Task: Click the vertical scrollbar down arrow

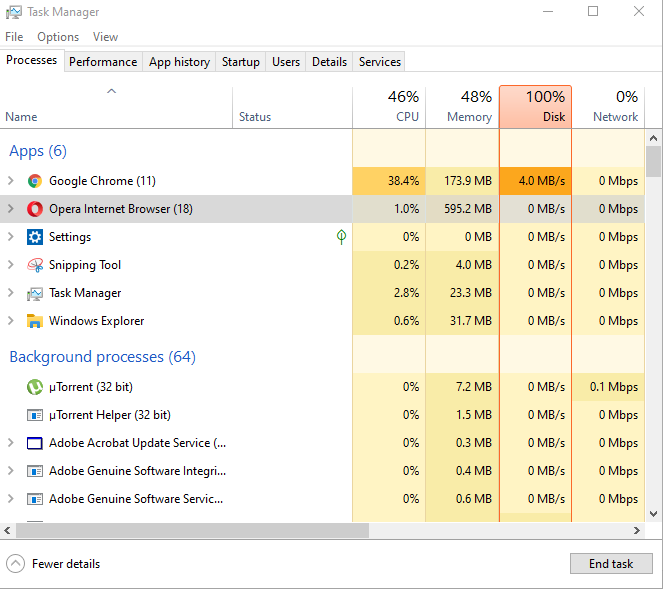Action: click(x=653, y=514)
